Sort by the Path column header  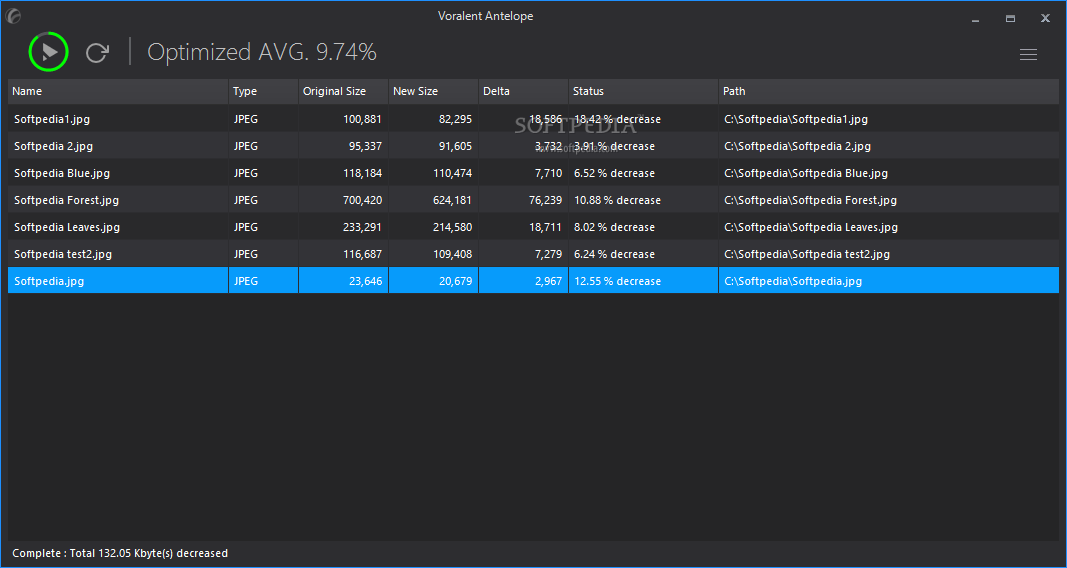point(889,91)
